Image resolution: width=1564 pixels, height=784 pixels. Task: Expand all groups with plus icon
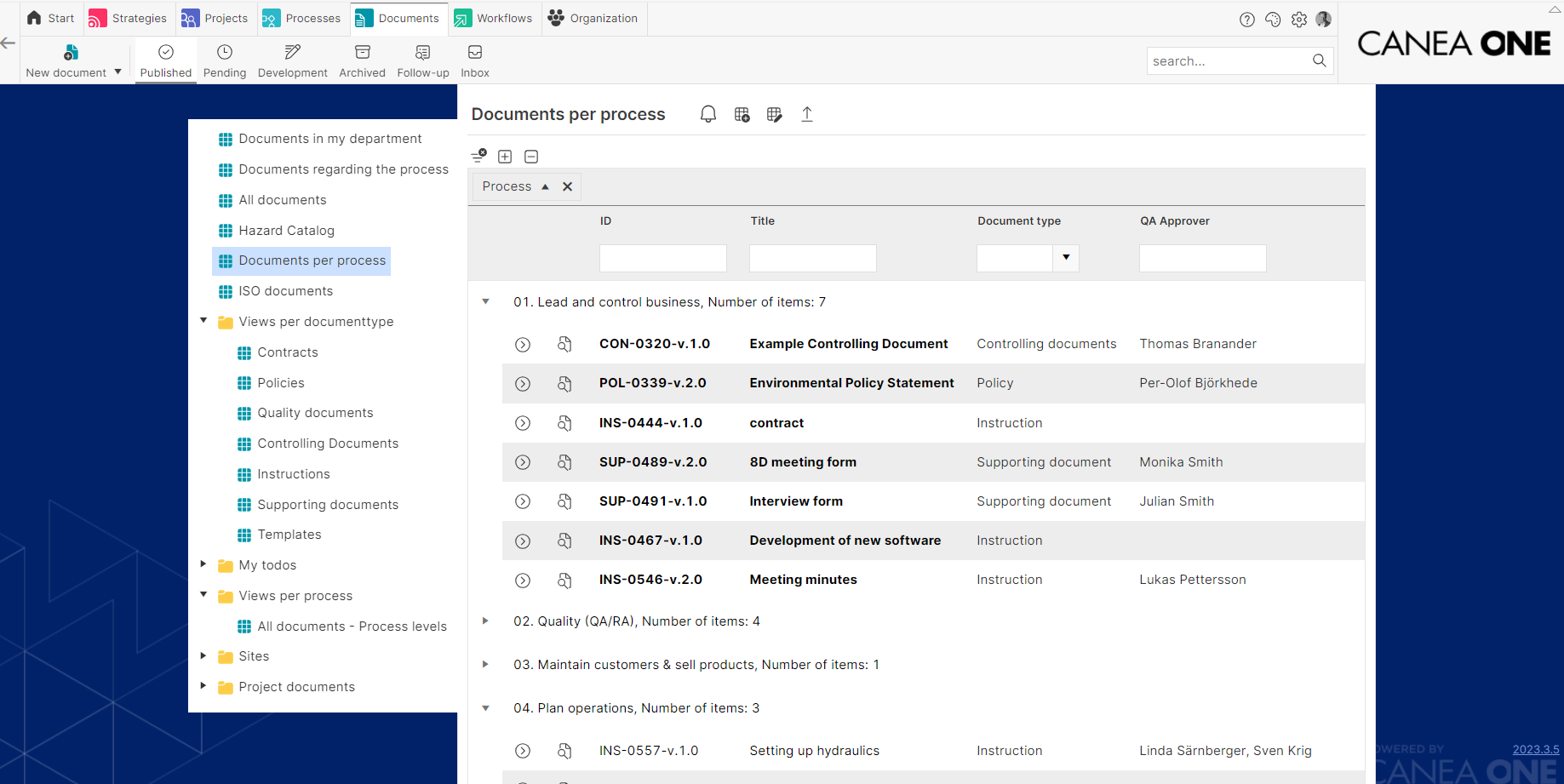[505, 157]
